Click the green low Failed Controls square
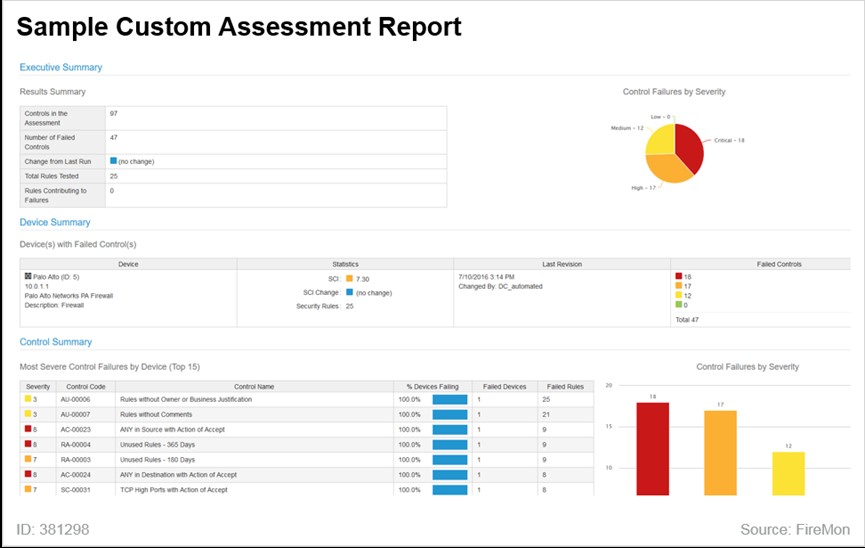This screenshot has width=865, height=548. pyautogui.click(x=678, y=305)
